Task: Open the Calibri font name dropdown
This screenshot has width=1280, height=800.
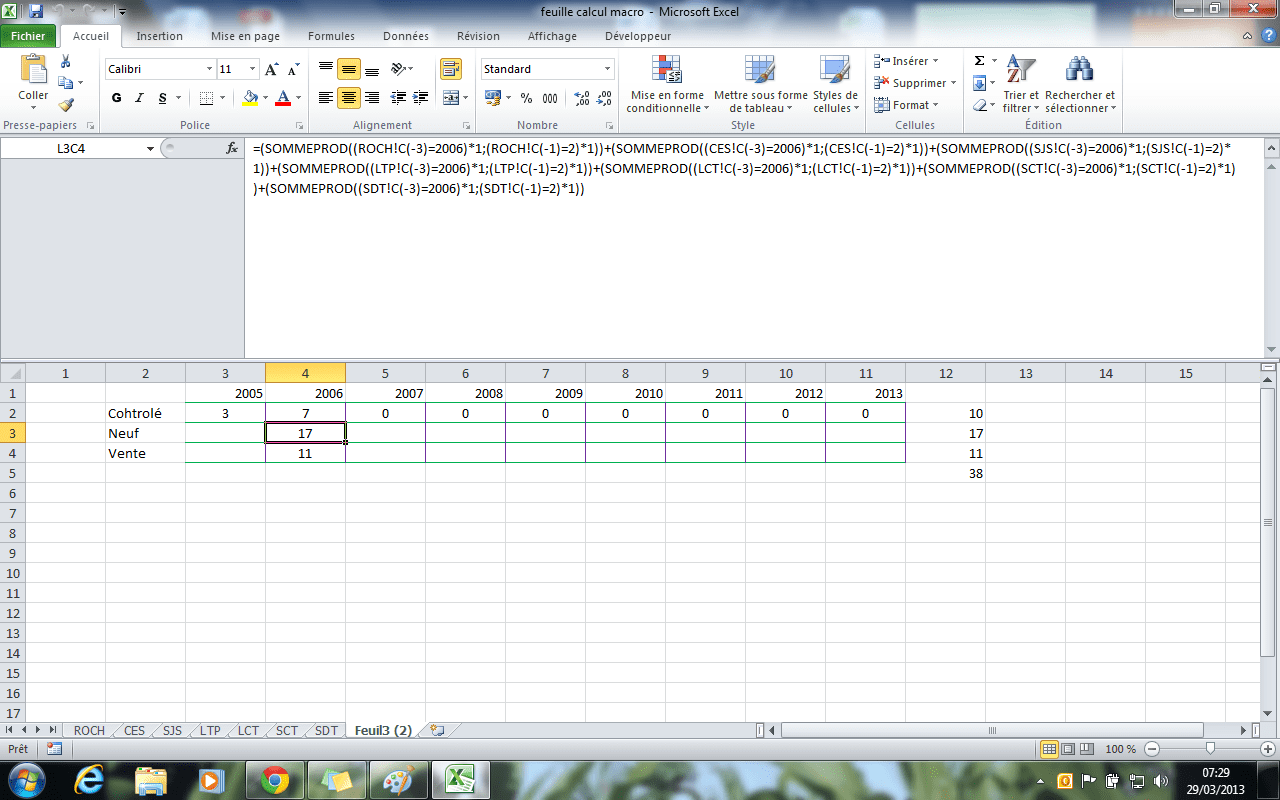Action: tap(209, 69)
